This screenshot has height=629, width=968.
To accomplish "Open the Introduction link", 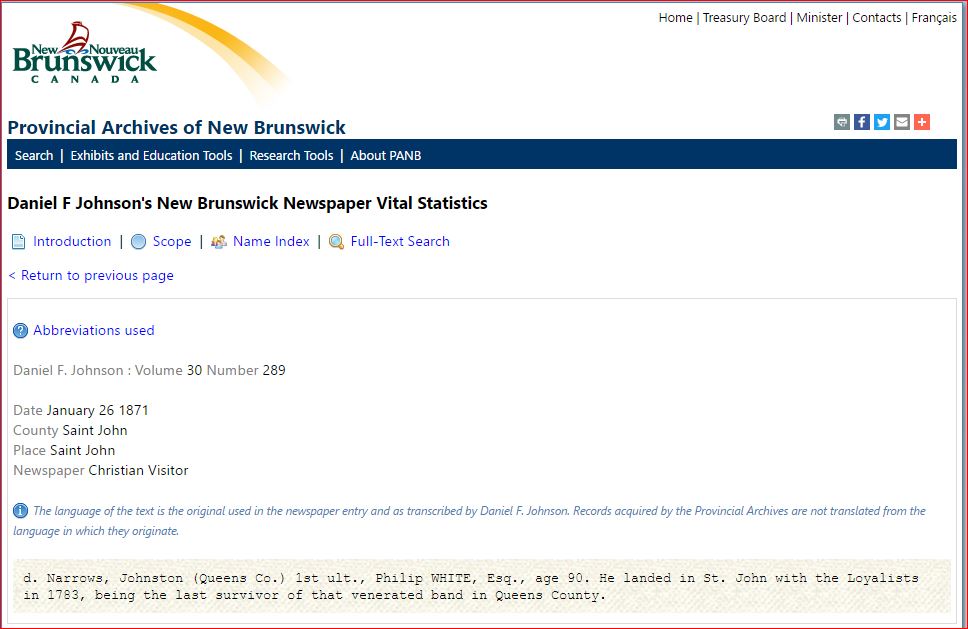I will point(72,241).
